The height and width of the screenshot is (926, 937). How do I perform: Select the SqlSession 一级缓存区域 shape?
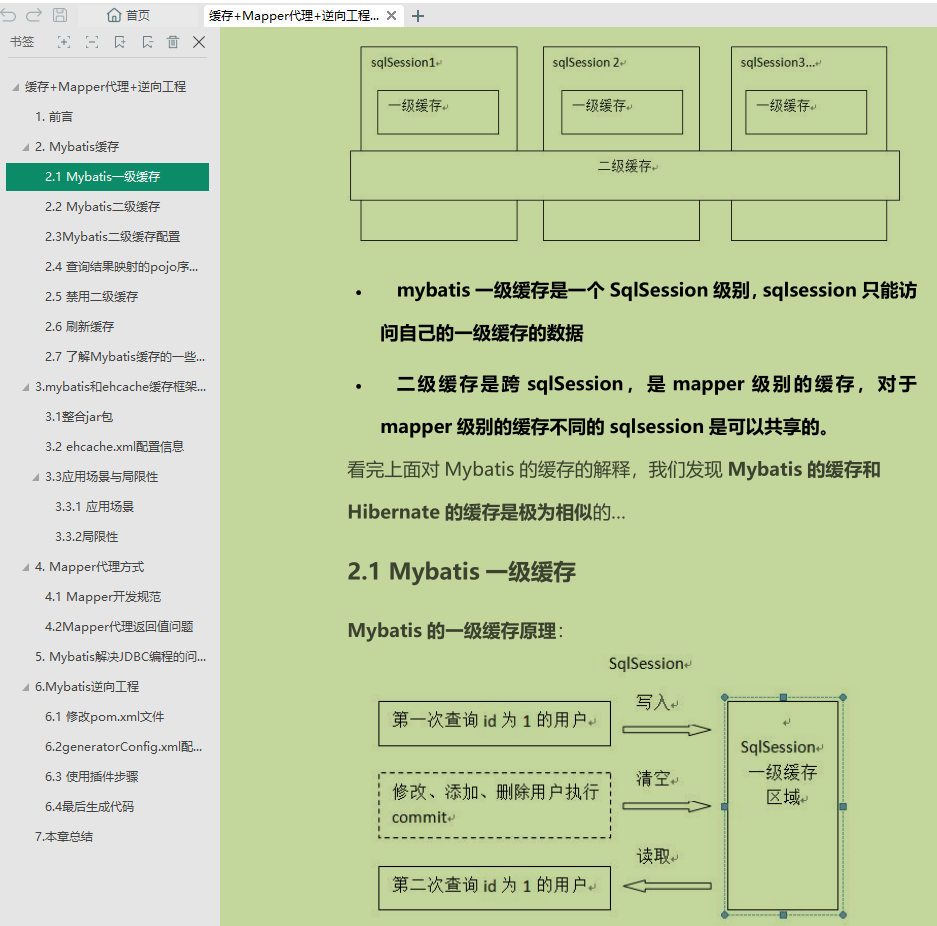(783, 806)
